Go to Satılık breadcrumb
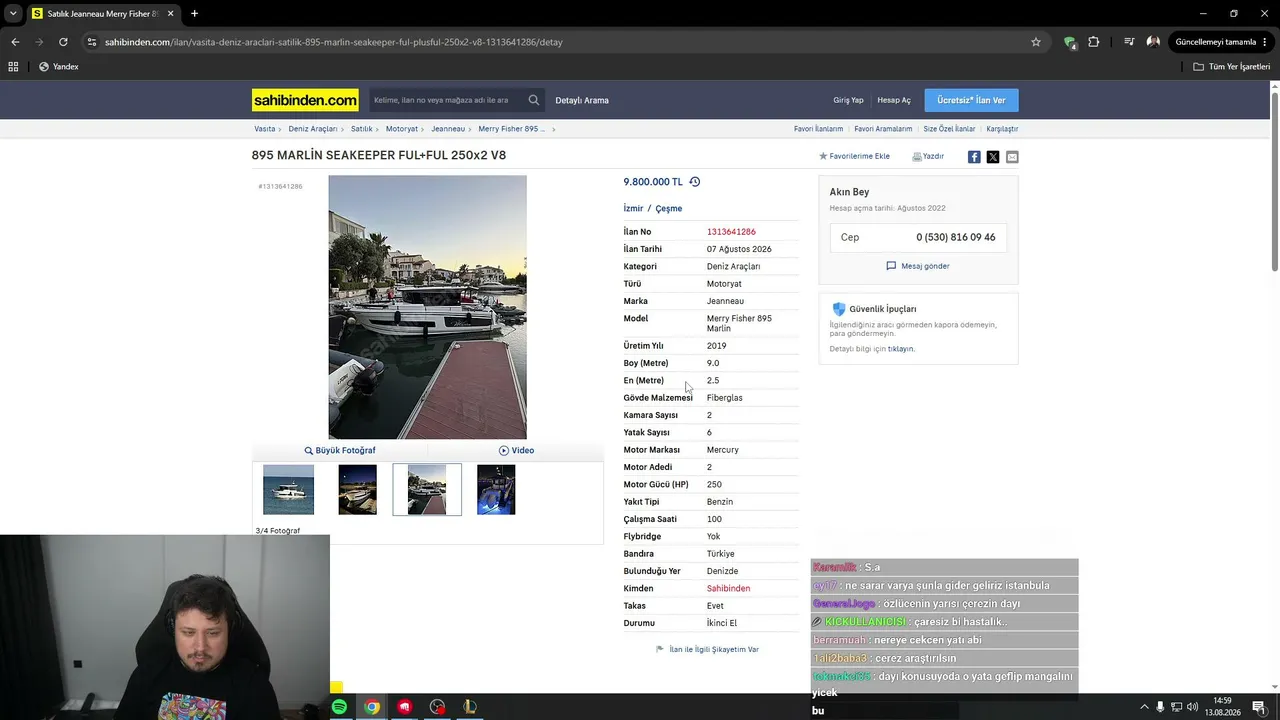 (x=361, y=129)
